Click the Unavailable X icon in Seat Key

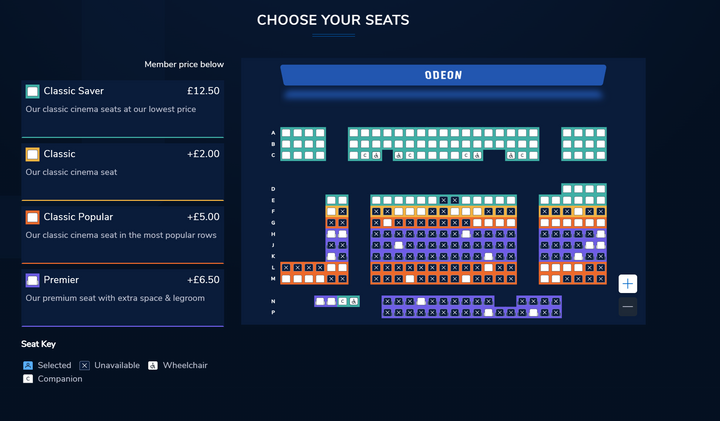click(84, 365)
